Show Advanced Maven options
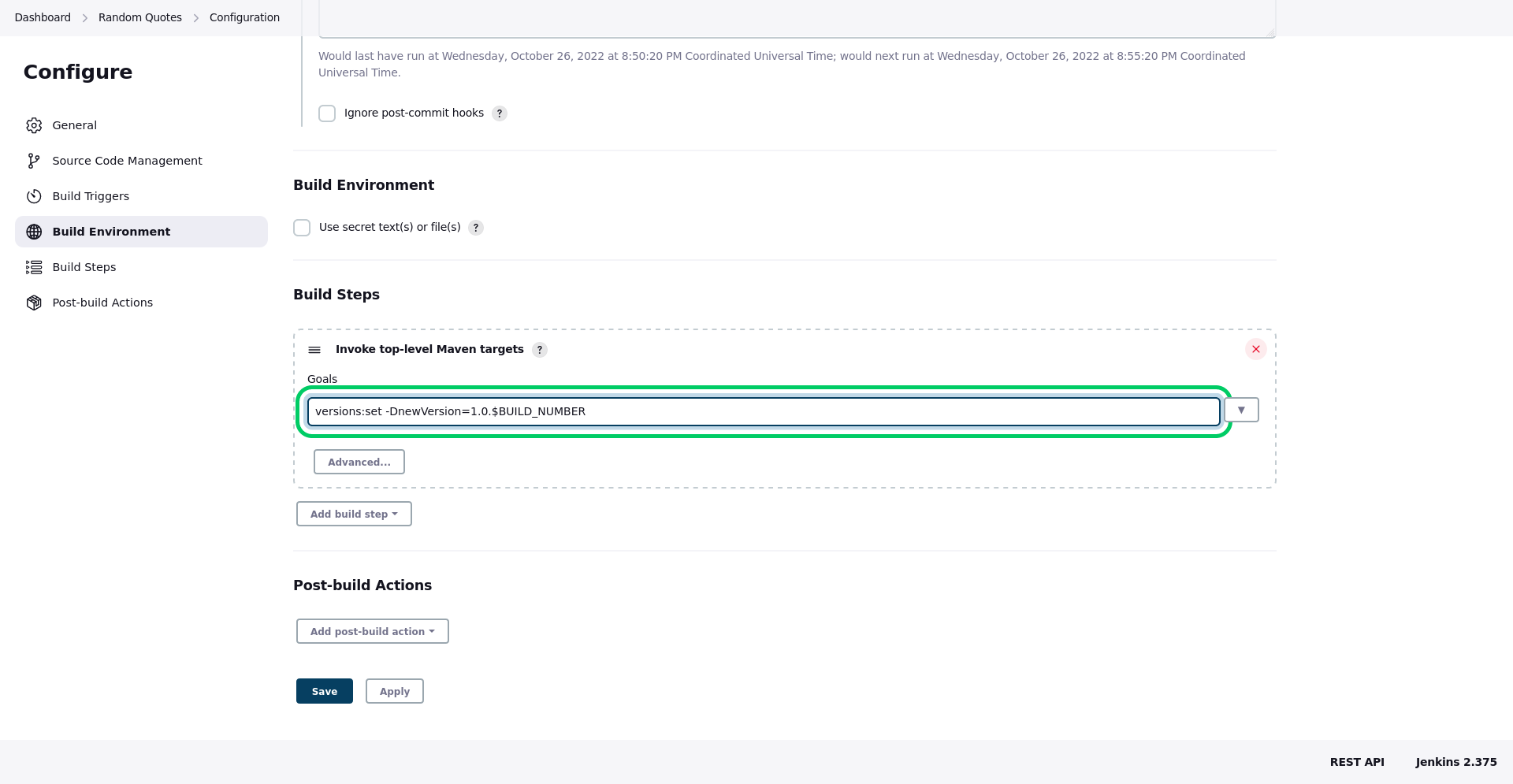The width and height of the screenshot is (1513, 784). click(359, 462)
